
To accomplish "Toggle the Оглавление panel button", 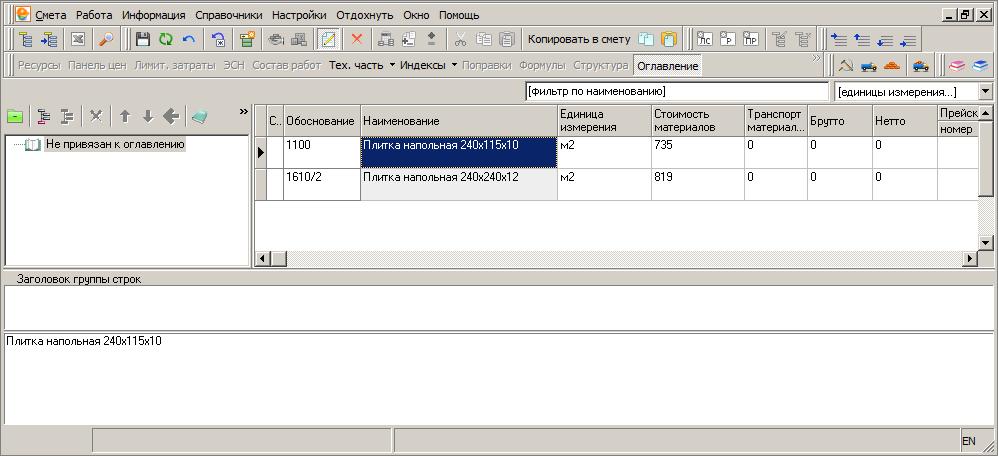I will [x=668, y=66].
